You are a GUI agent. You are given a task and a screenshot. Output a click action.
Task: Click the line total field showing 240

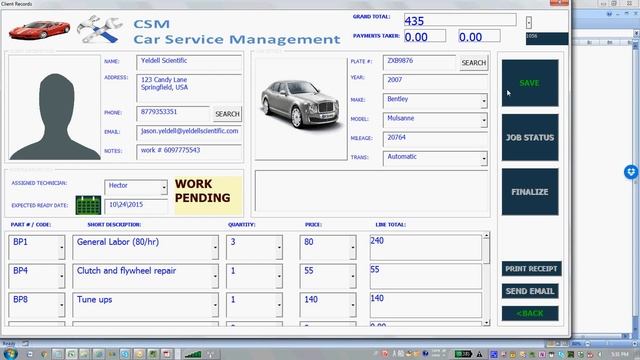[426, 247]
